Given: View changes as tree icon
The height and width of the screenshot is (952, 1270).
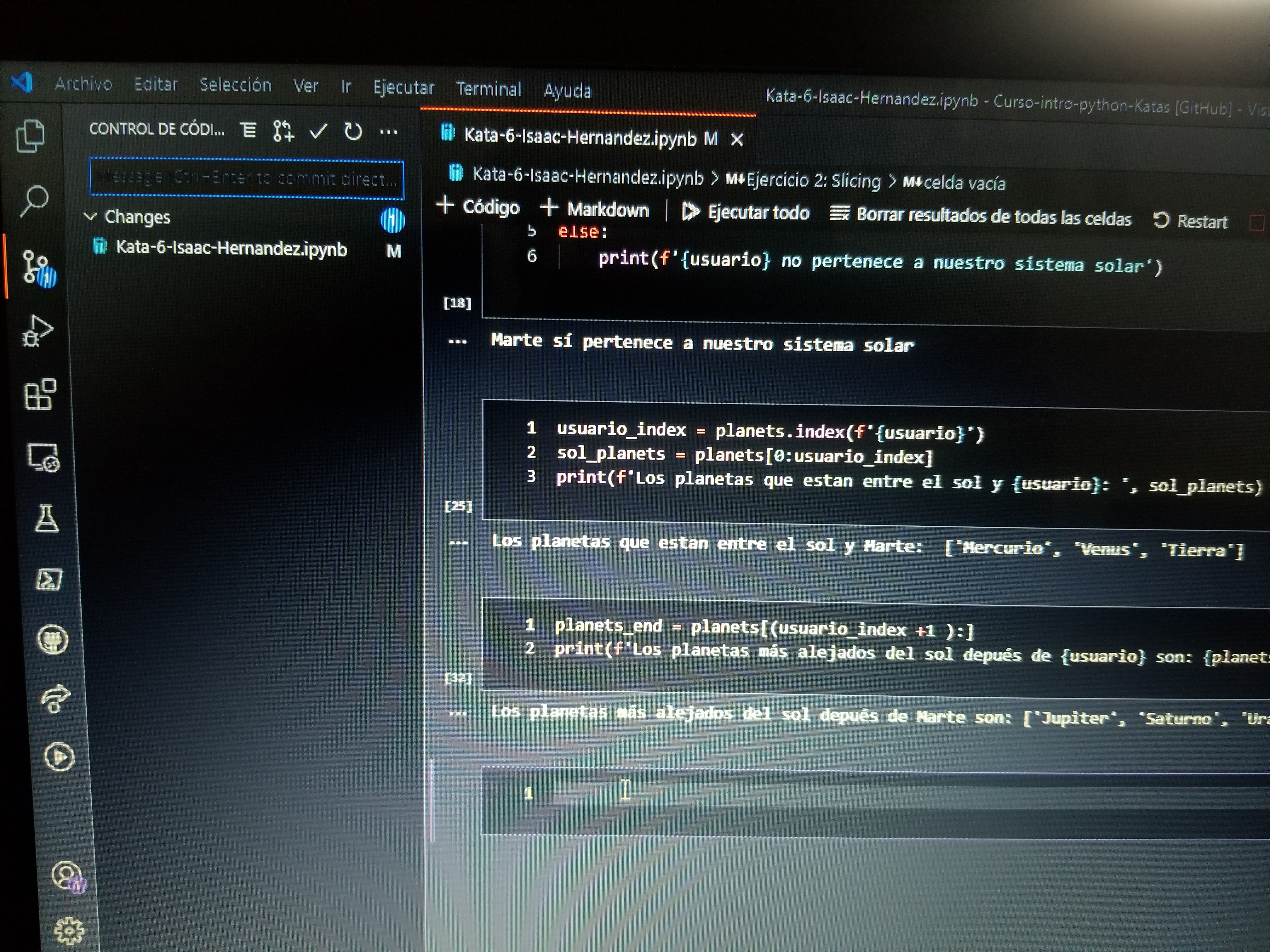Looking at the screenshot, I should (x=248, y=130).
